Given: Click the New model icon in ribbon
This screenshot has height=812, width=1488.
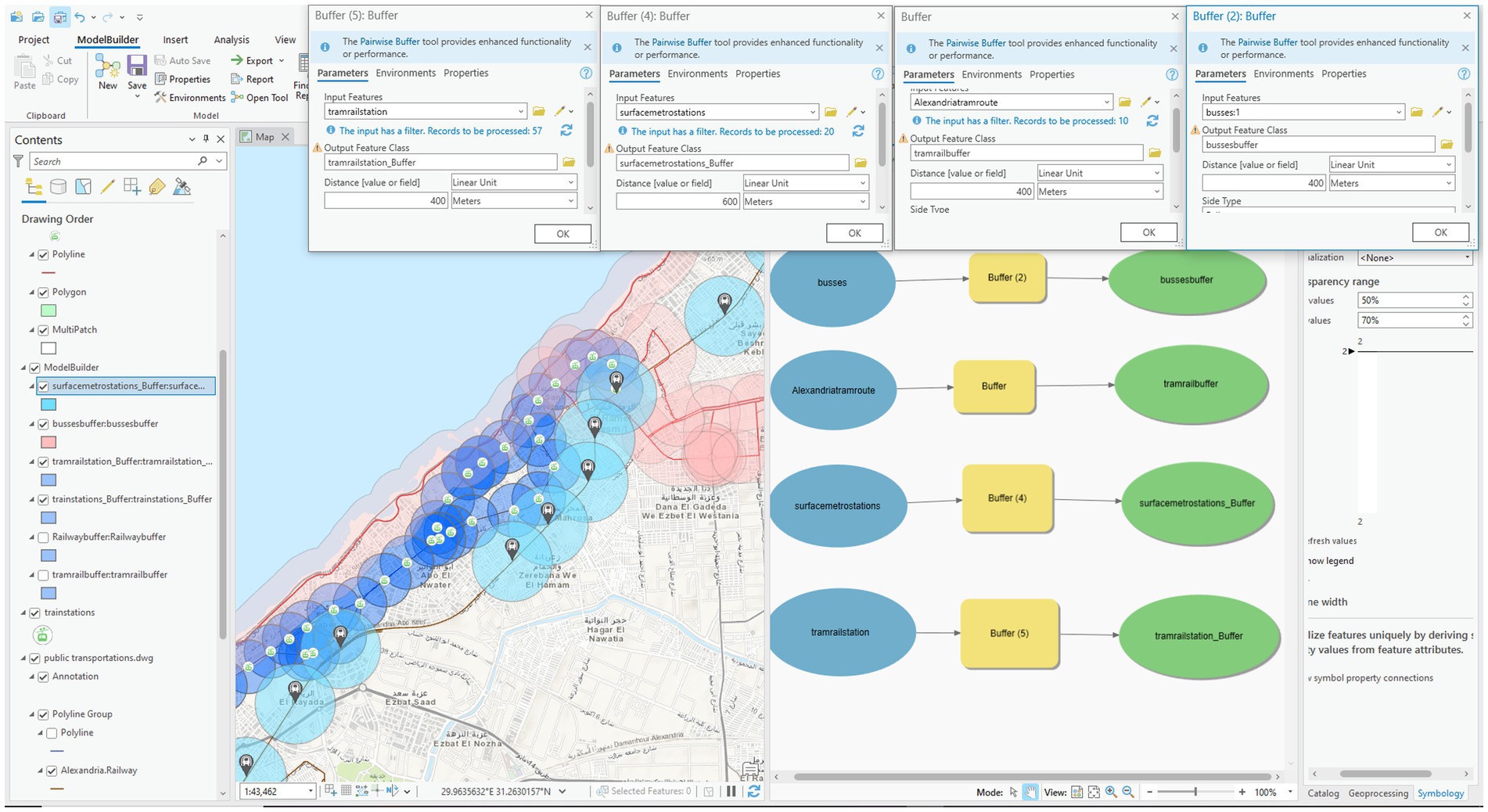Looking at the screenshot, I should pos(107,70).
